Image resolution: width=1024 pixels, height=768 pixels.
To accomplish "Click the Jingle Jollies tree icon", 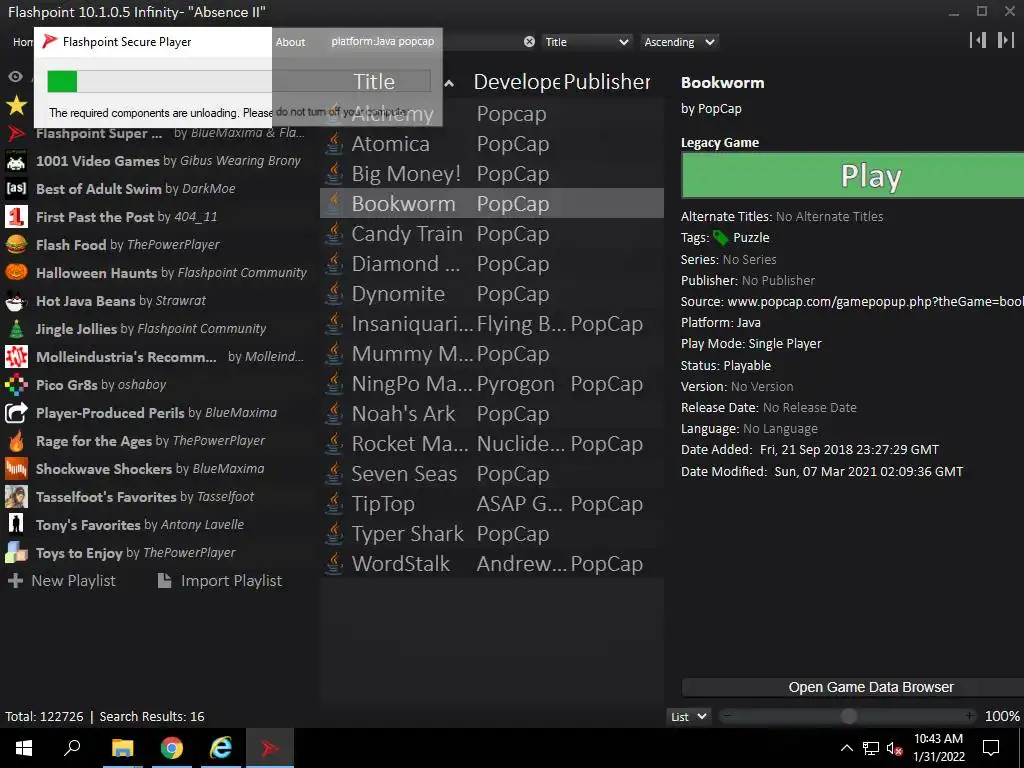I will tap(16, 328).
